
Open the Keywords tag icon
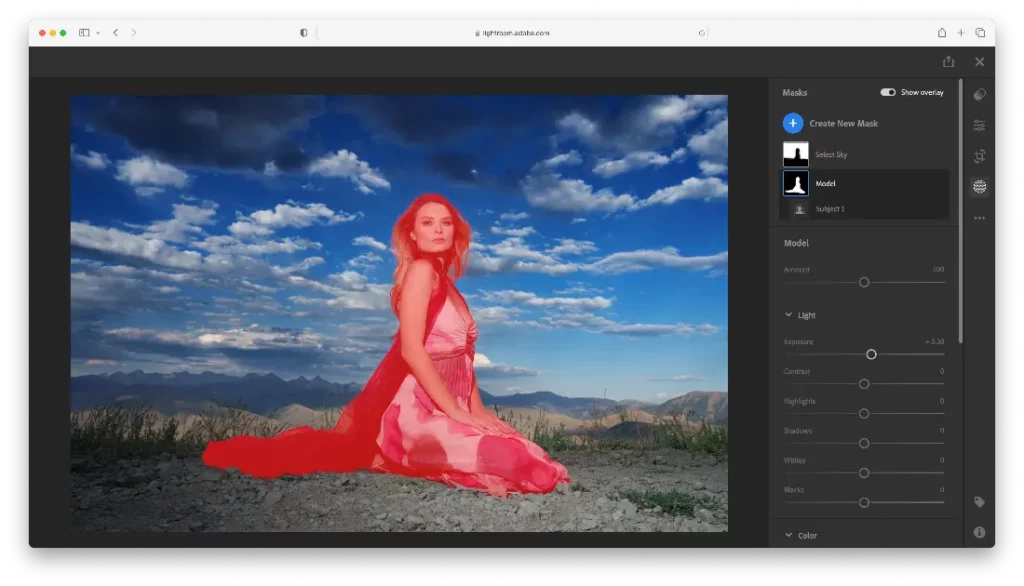point(979,502)
